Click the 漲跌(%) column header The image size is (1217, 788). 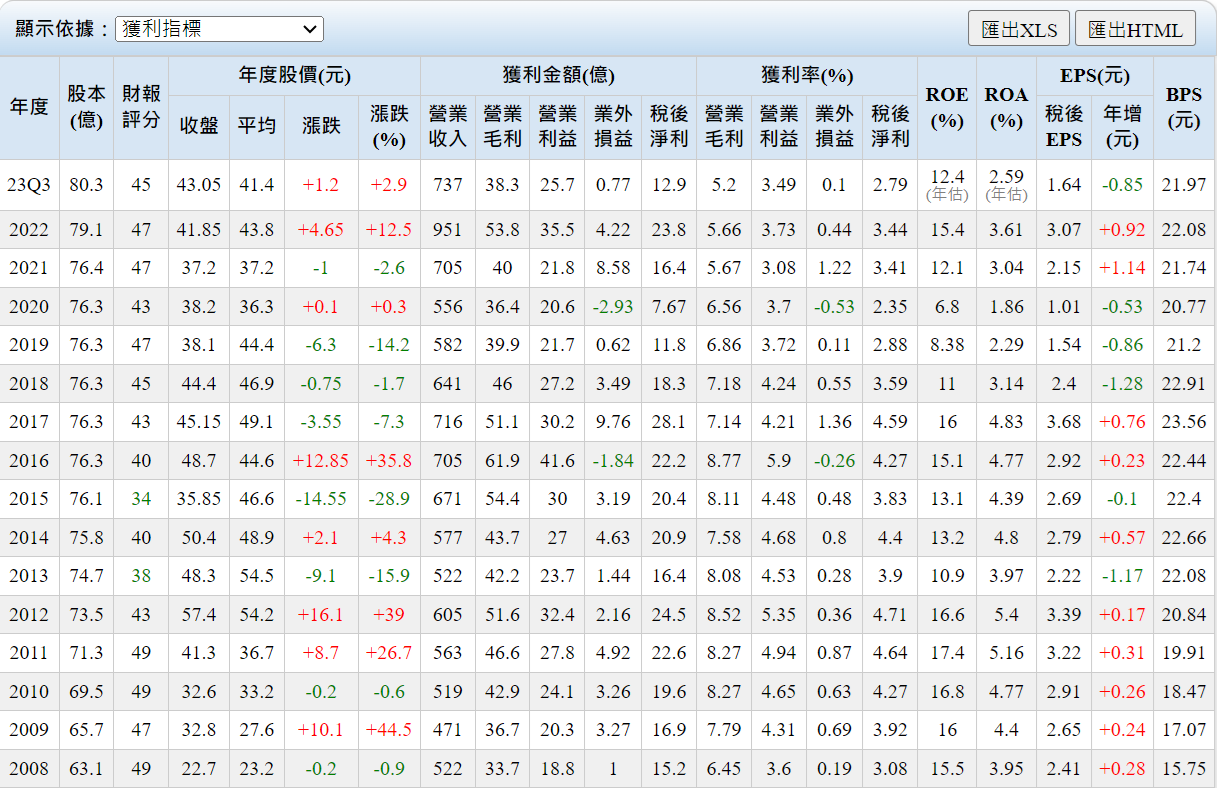[389, 126]
